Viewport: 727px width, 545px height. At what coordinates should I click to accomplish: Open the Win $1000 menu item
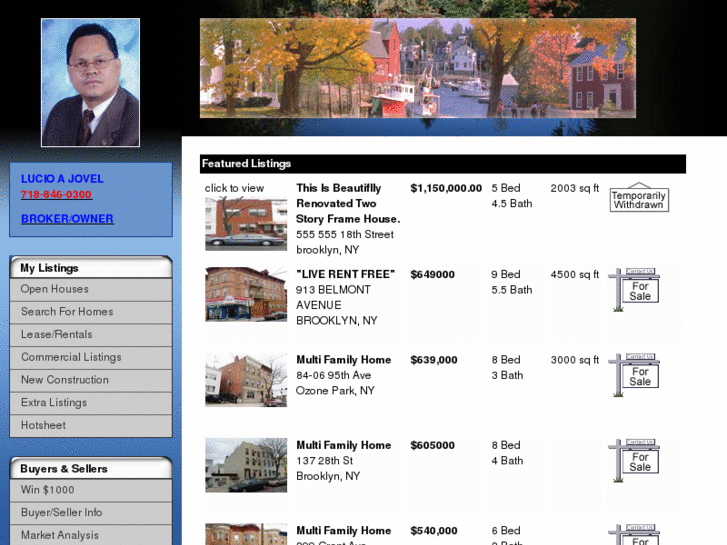click(91, 490)
